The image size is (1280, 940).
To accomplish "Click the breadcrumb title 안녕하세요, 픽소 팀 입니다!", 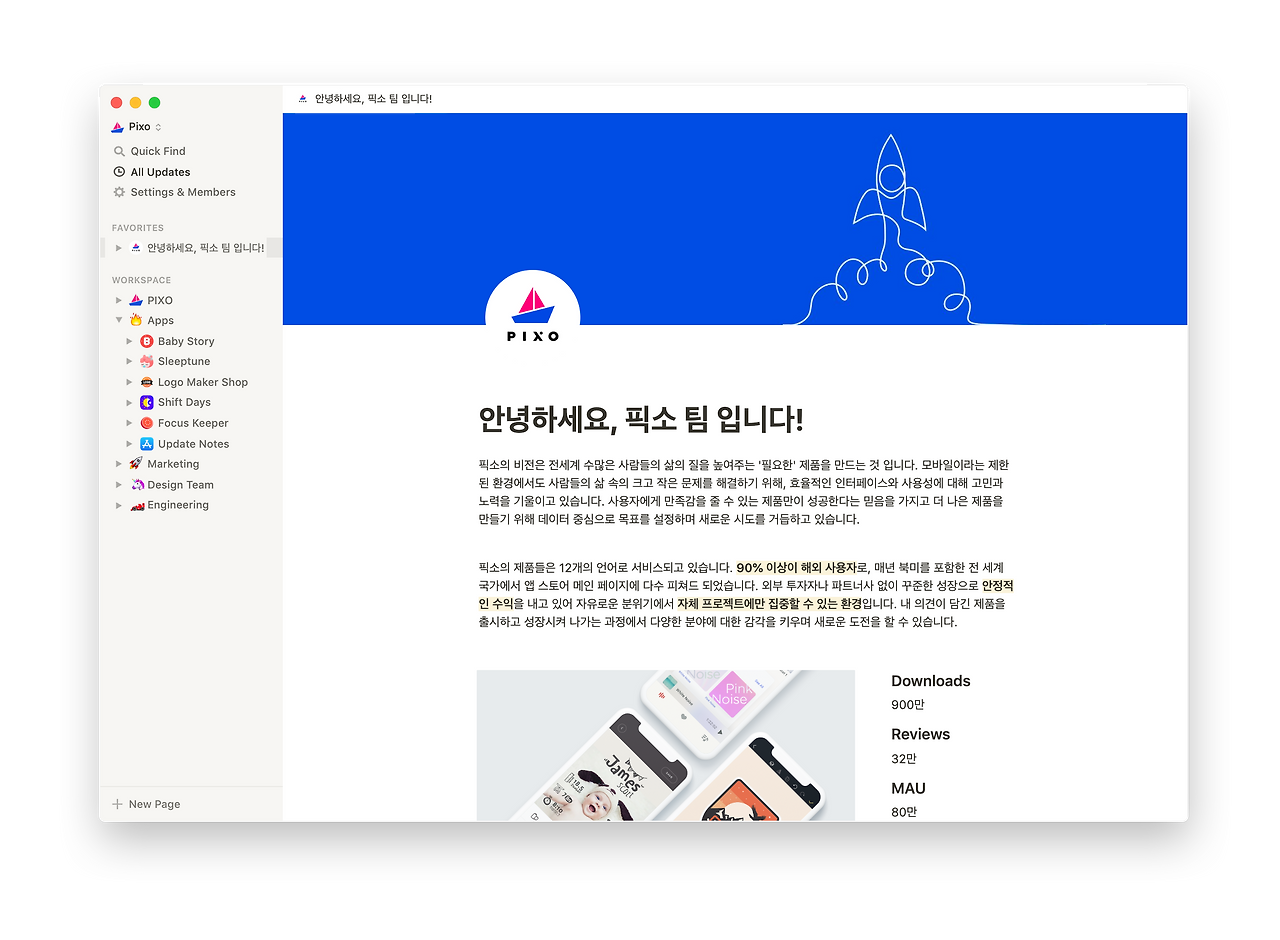I will [x=373, y=99].
